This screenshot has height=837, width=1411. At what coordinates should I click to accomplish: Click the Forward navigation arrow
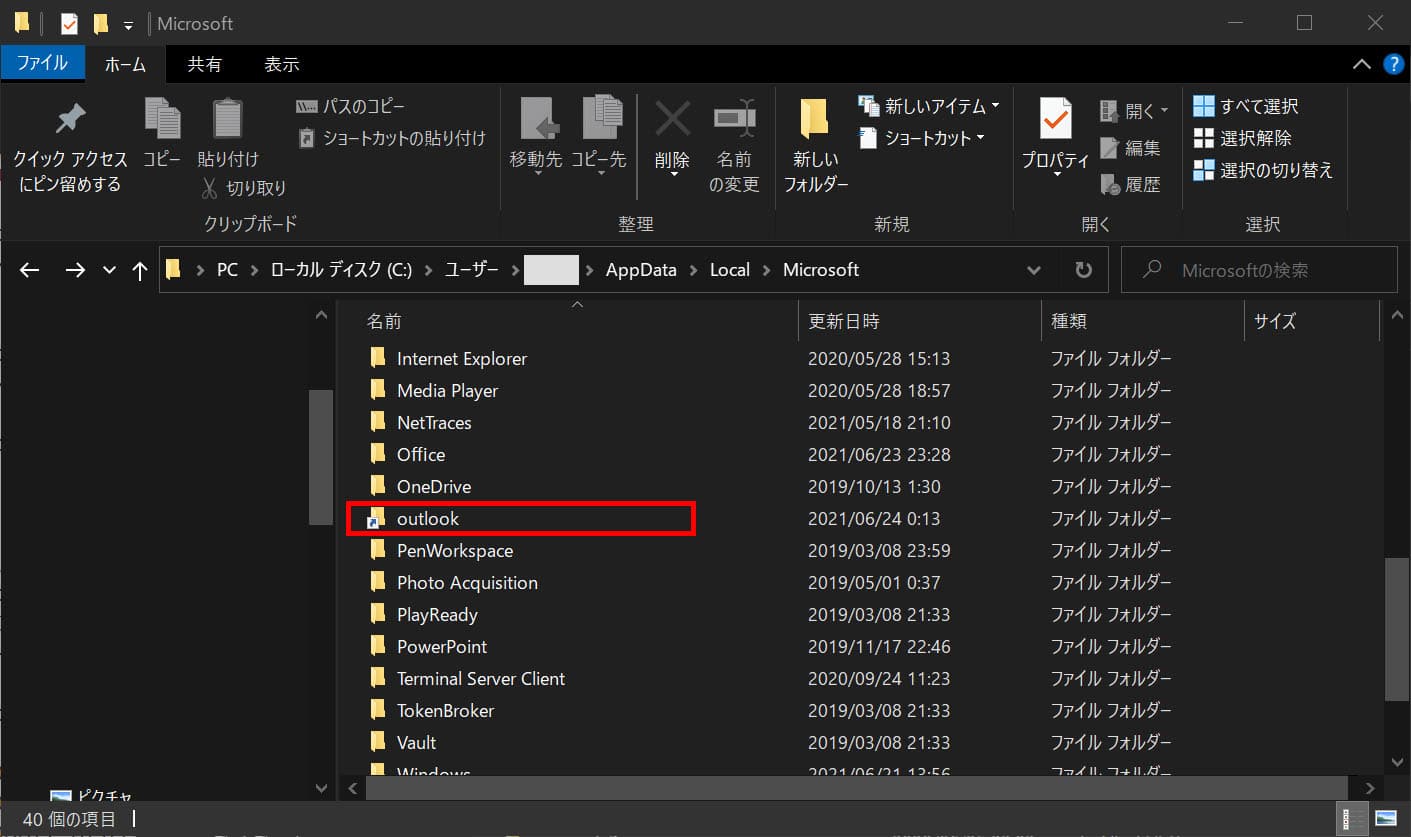coord(75,270)
